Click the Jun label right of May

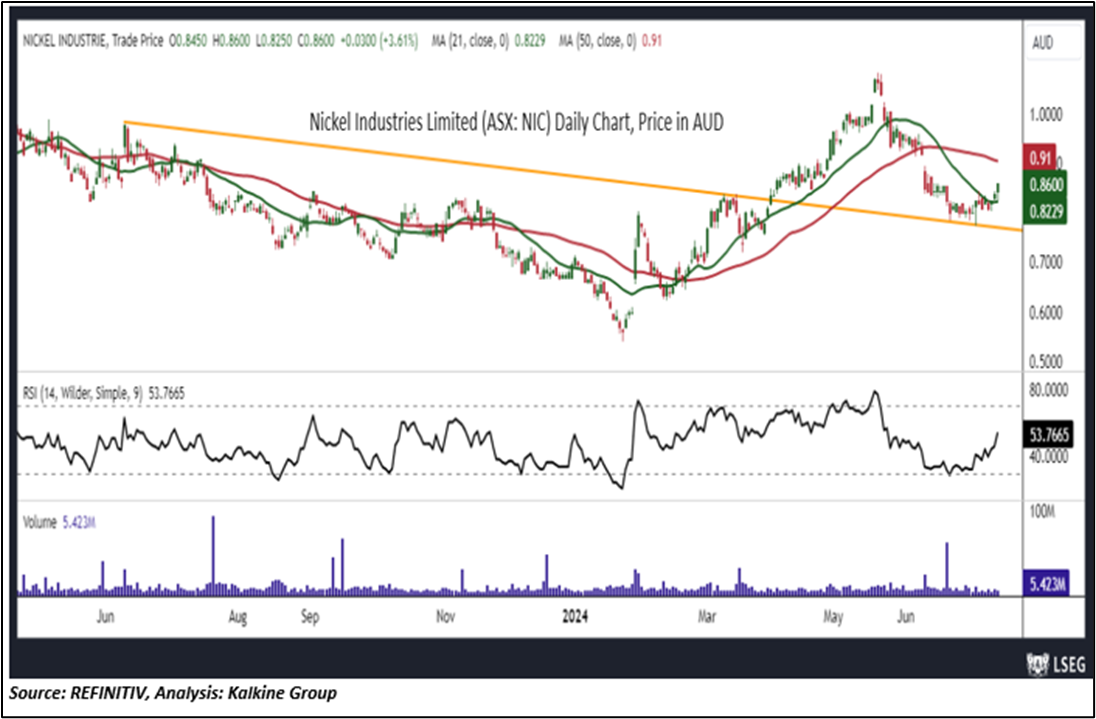(906, 617)
